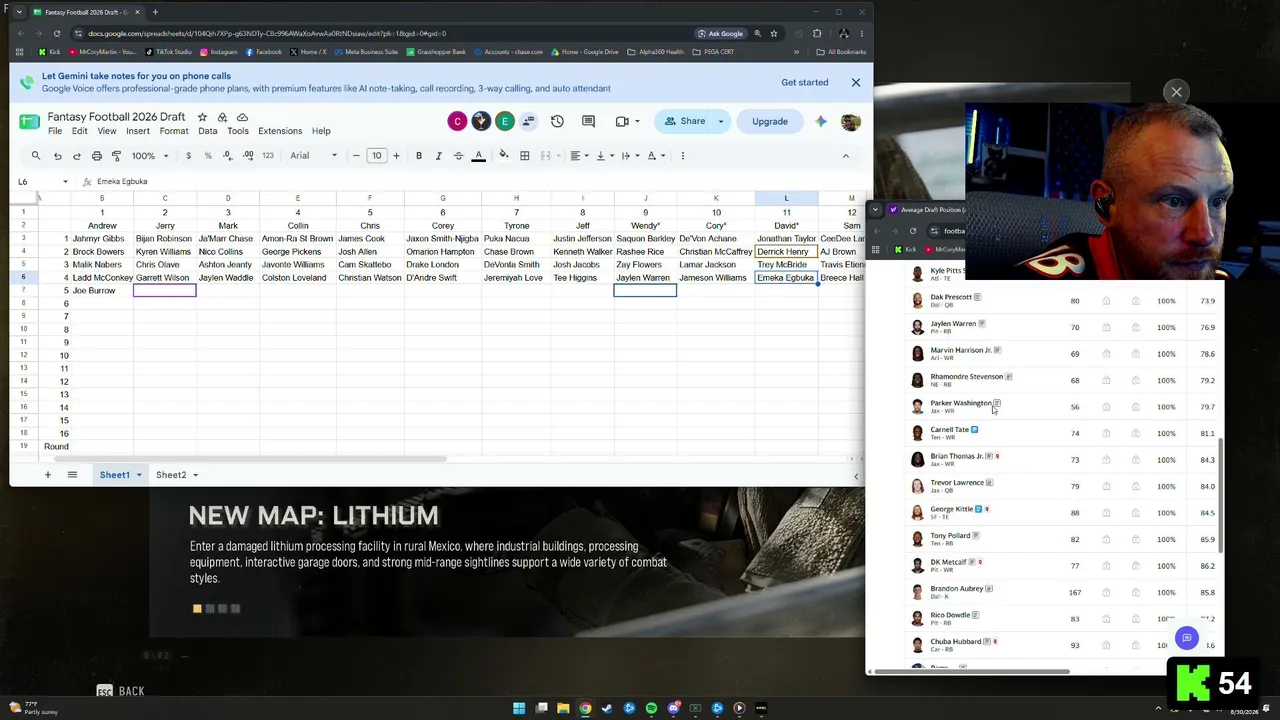Select the Joe Burrow cell
Screen dimensions: 1280x720
coord(101,291)
